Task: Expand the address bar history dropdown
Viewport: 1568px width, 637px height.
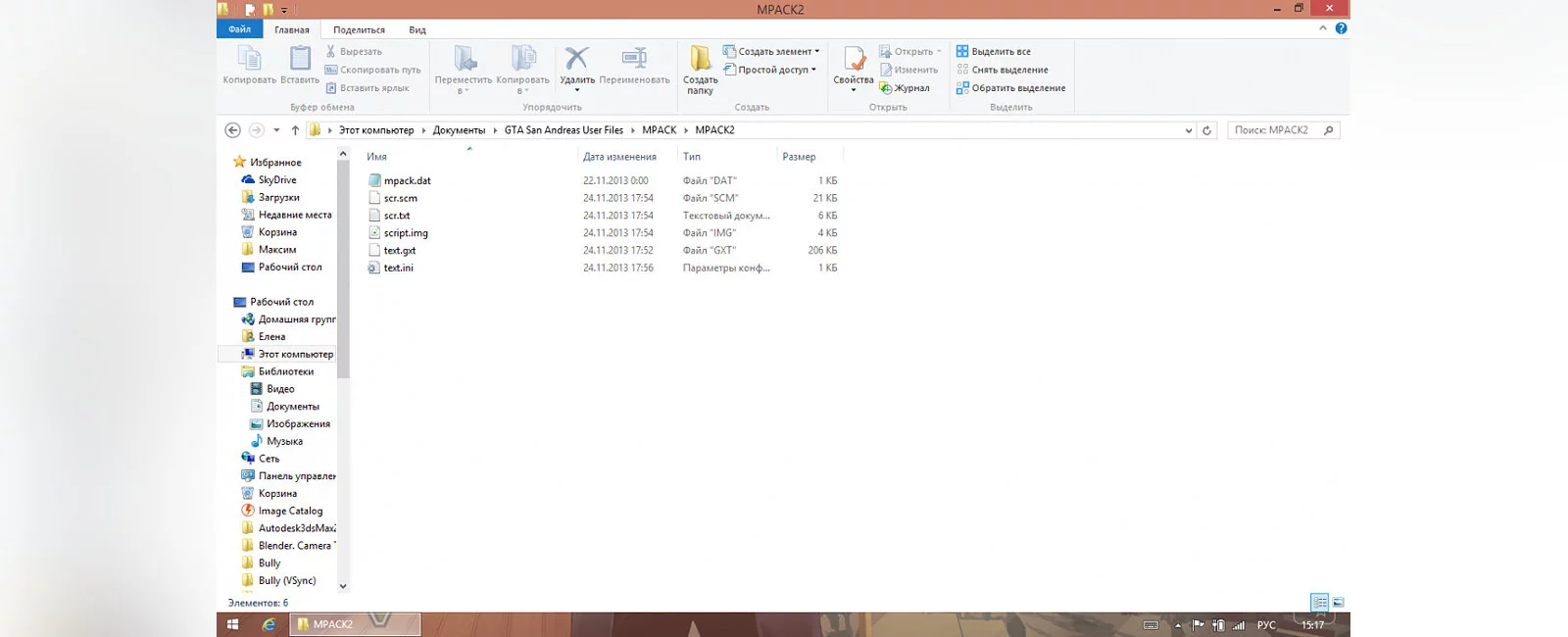Action: [1189, 130]
